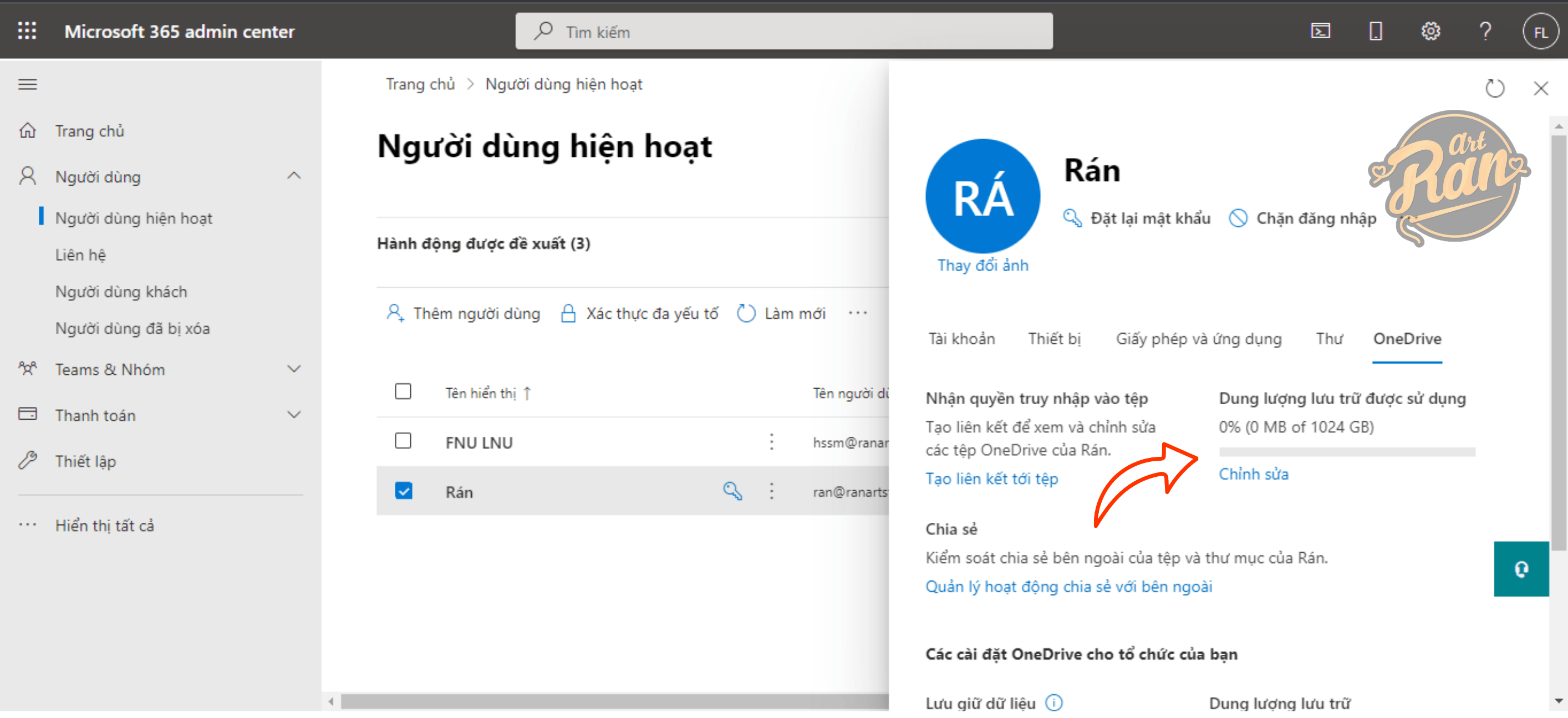Open Người dùng khách in sidebar
The width and height of the screenshot is (1568, 718).
pos(121,292)
